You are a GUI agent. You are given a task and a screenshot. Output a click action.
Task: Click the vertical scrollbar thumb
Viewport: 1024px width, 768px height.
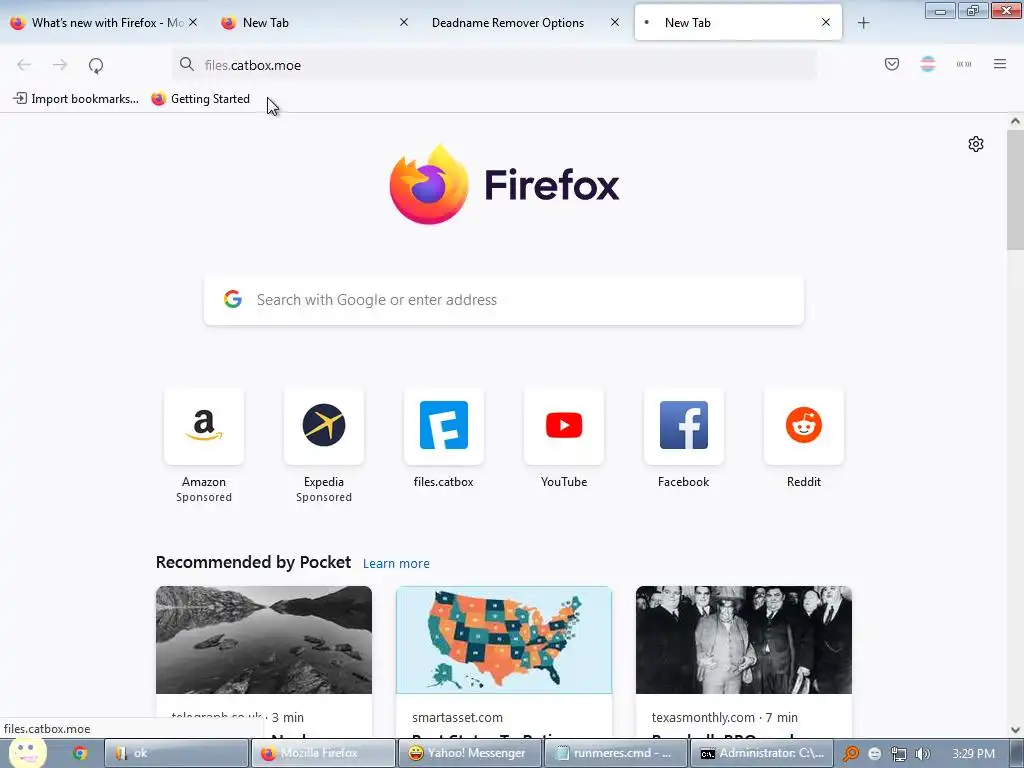point(1015,189)
